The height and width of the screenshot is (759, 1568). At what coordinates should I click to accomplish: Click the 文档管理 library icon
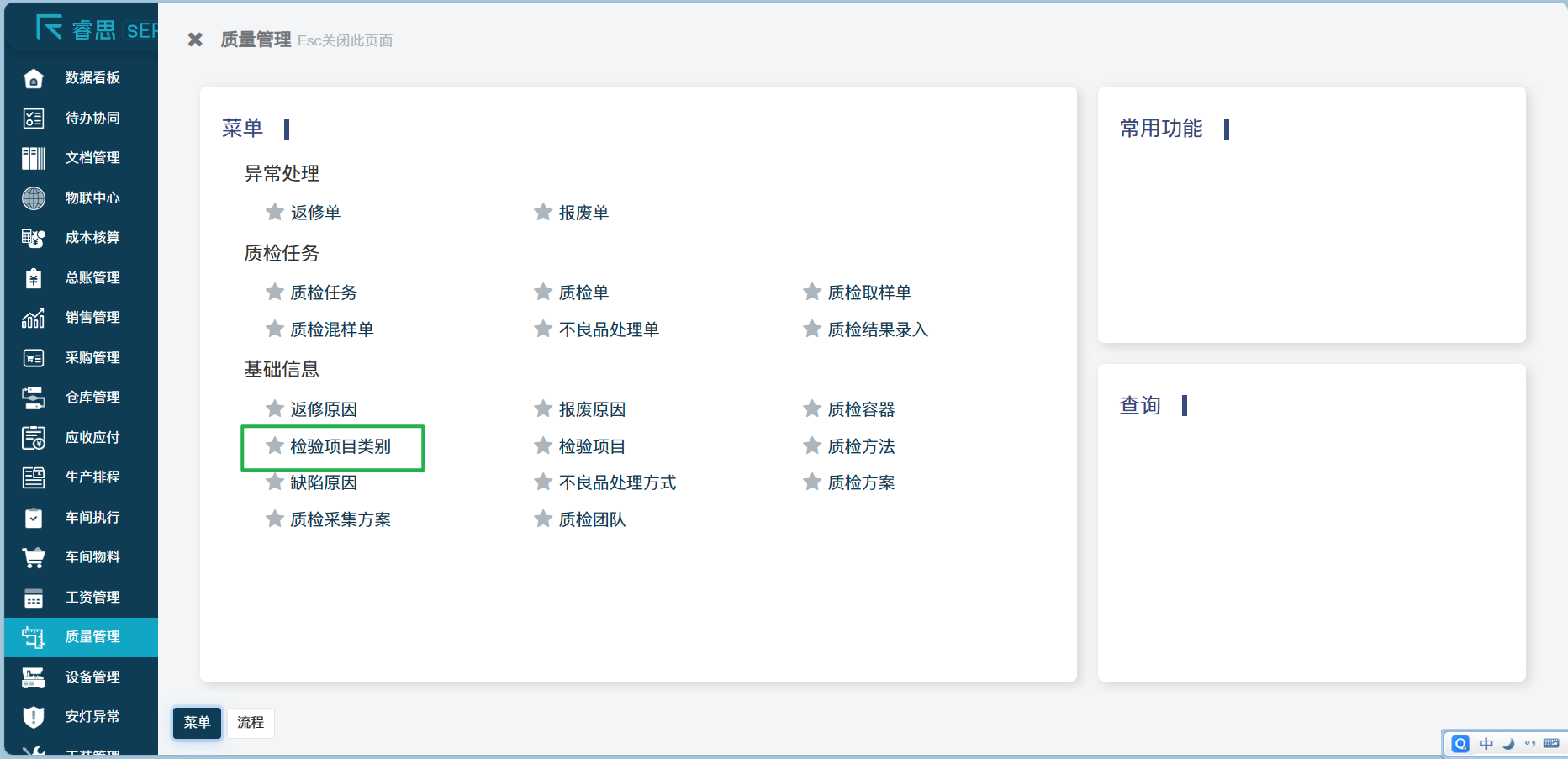click(34, 158)
